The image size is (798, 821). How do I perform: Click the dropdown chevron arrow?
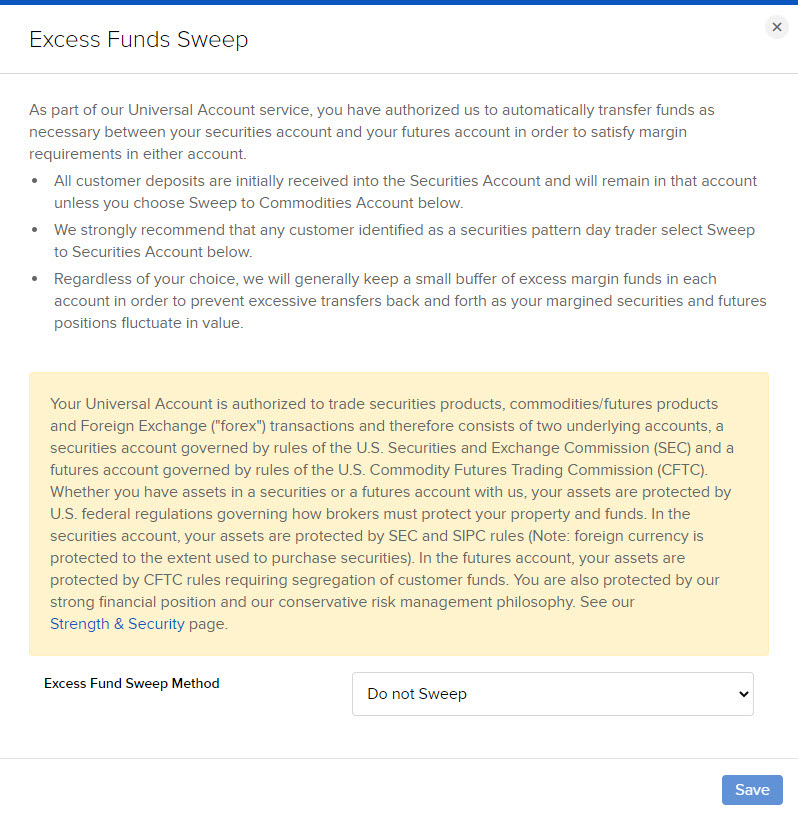(742, 693)
